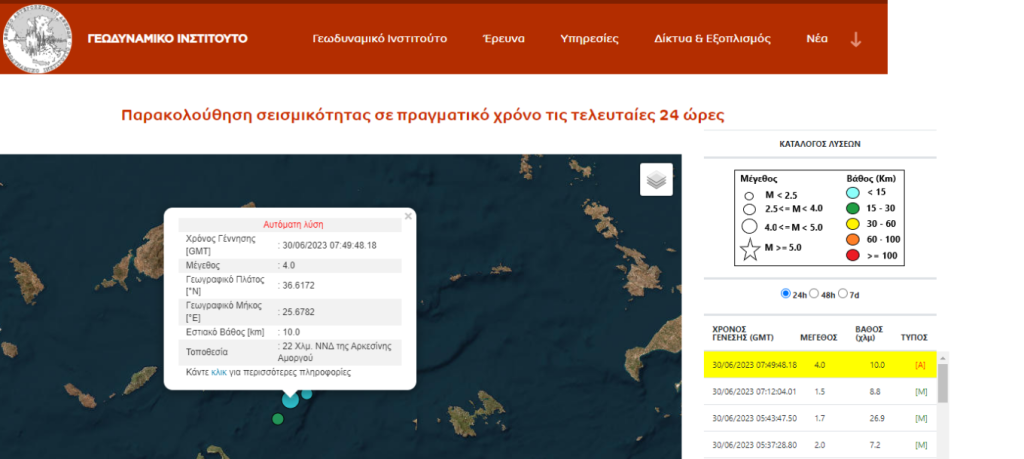The image size is (1024, 459).
Task: Go to the Νέα menu item
Action: pyautogui.click(x=816, y=39)
